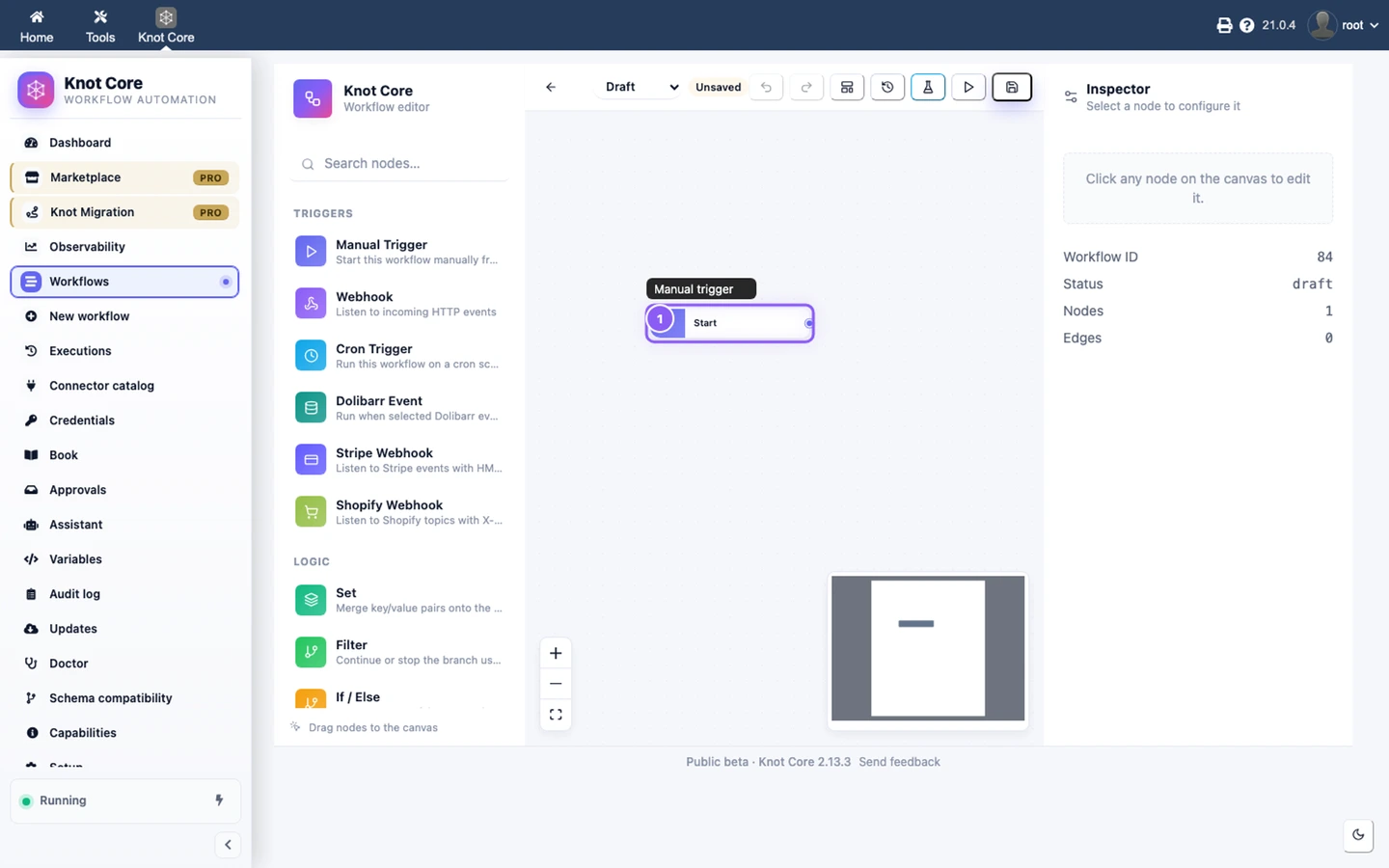Click the undo arrow icon
The height and width of the screenshot is (868, 1389).
tap(766, 87)
